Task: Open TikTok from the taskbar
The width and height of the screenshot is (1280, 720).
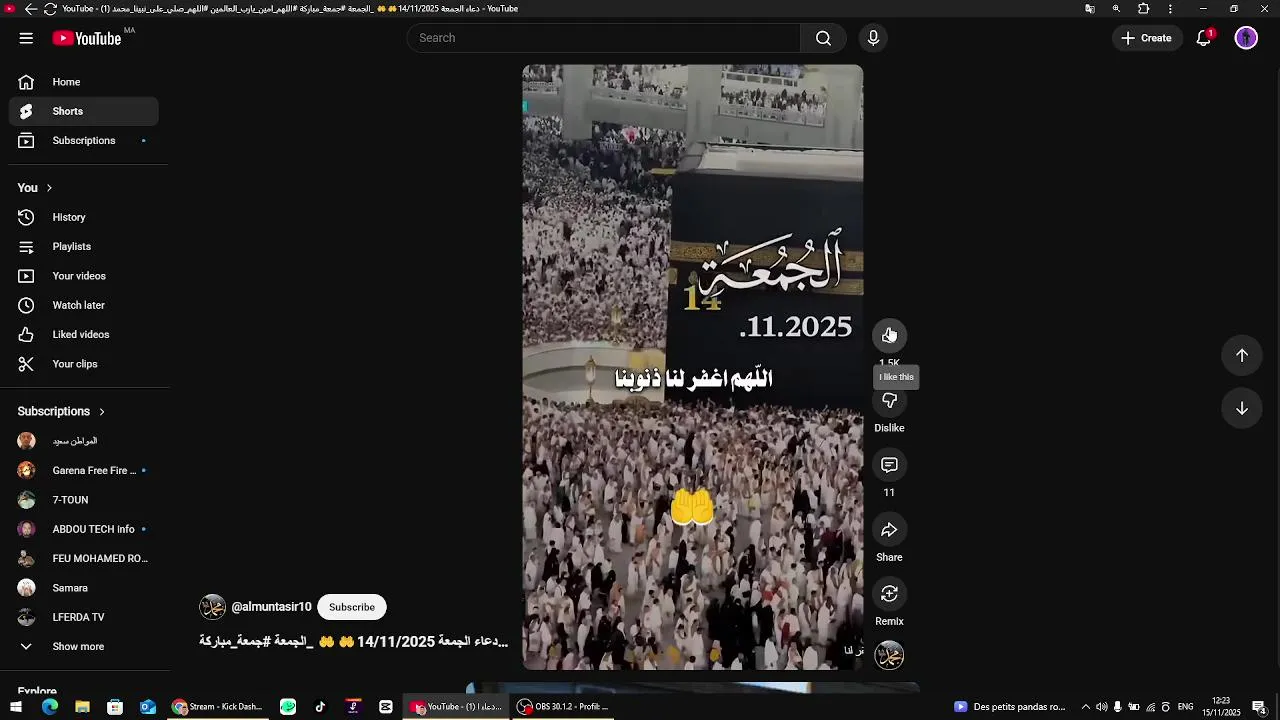Action: click(320, 707)
